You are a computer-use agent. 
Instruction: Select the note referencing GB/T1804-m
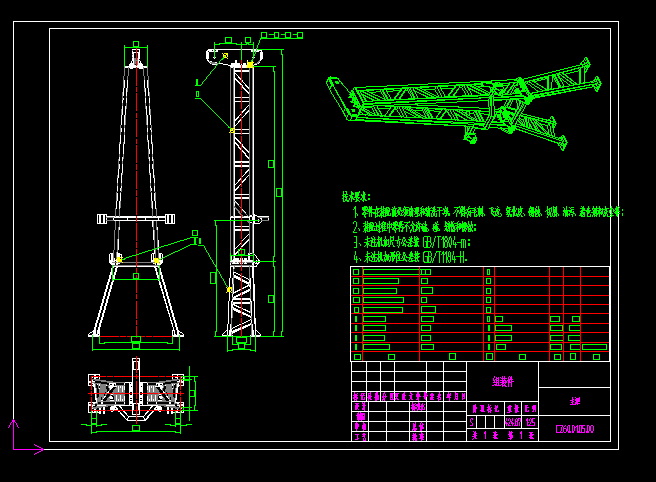pos(412,242)
